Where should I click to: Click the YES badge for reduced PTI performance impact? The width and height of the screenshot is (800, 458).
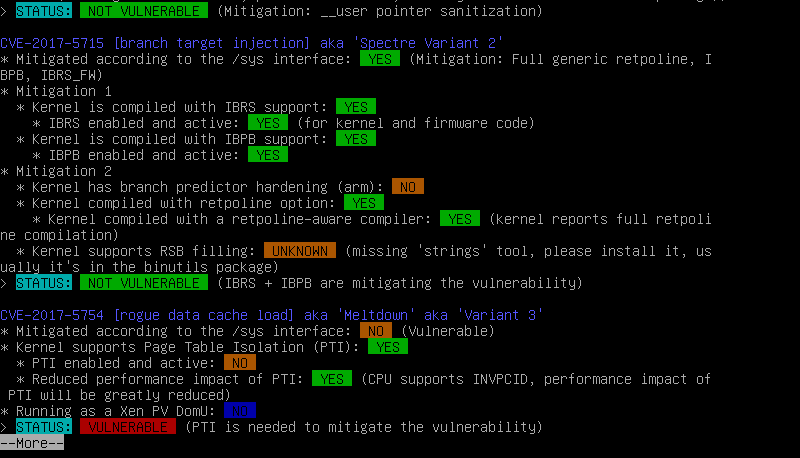click(x=332, y=378)
